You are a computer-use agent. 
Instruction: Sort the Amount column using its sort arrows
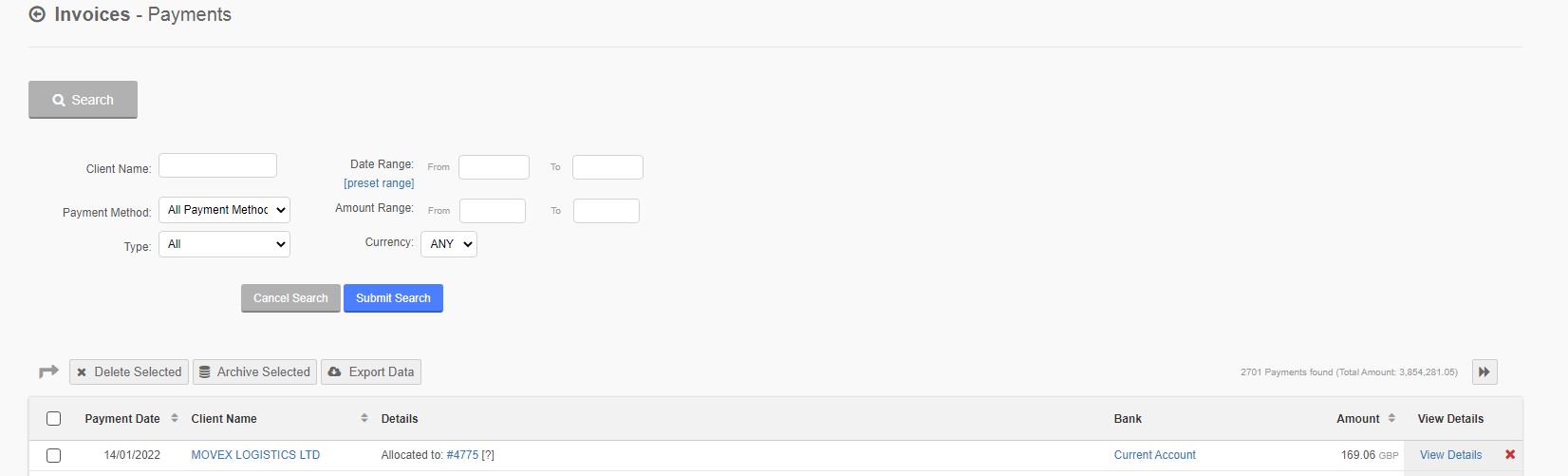[x=1391, y=418]
